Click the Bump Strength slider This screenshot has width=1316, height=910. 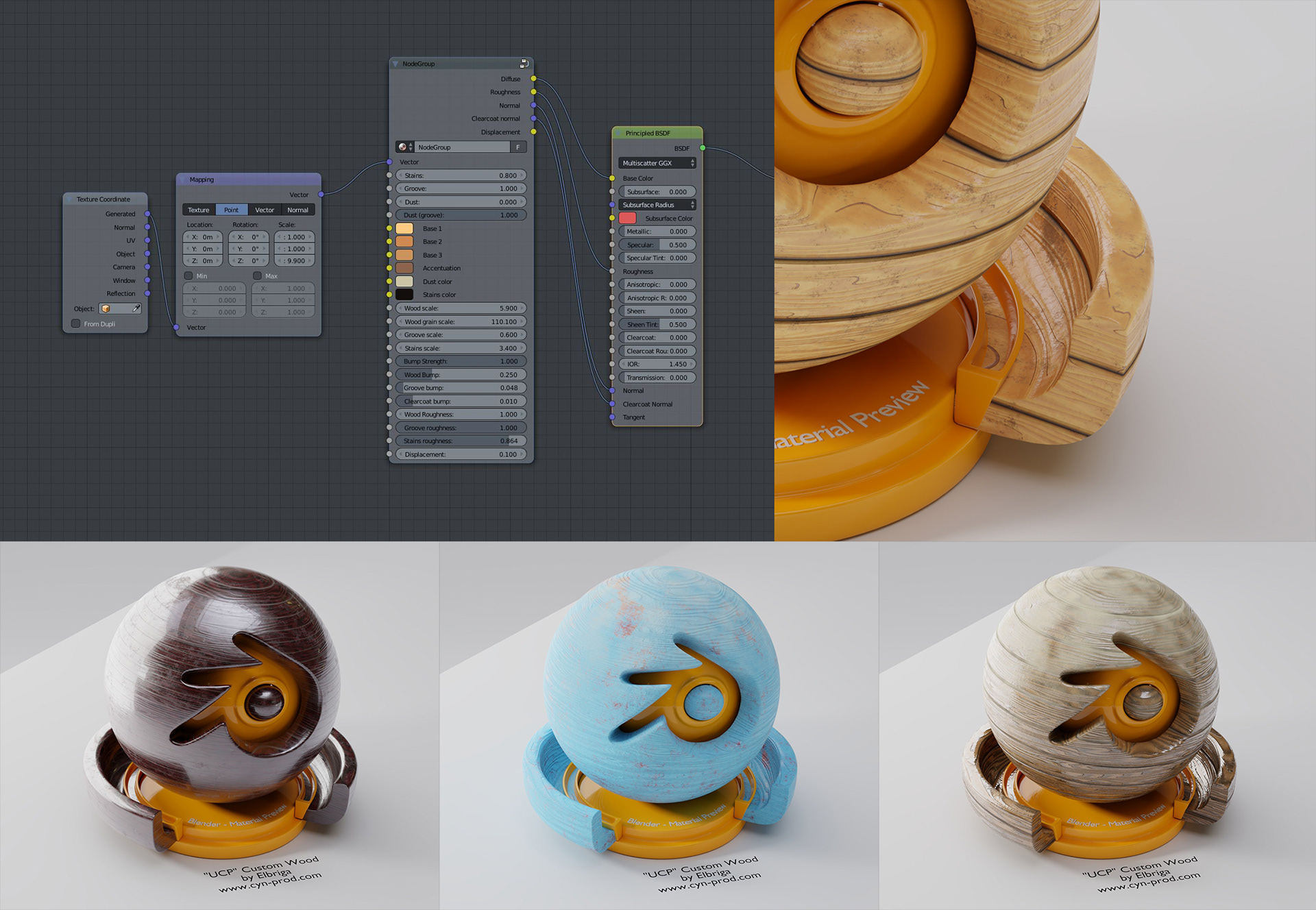coord(461,361)
